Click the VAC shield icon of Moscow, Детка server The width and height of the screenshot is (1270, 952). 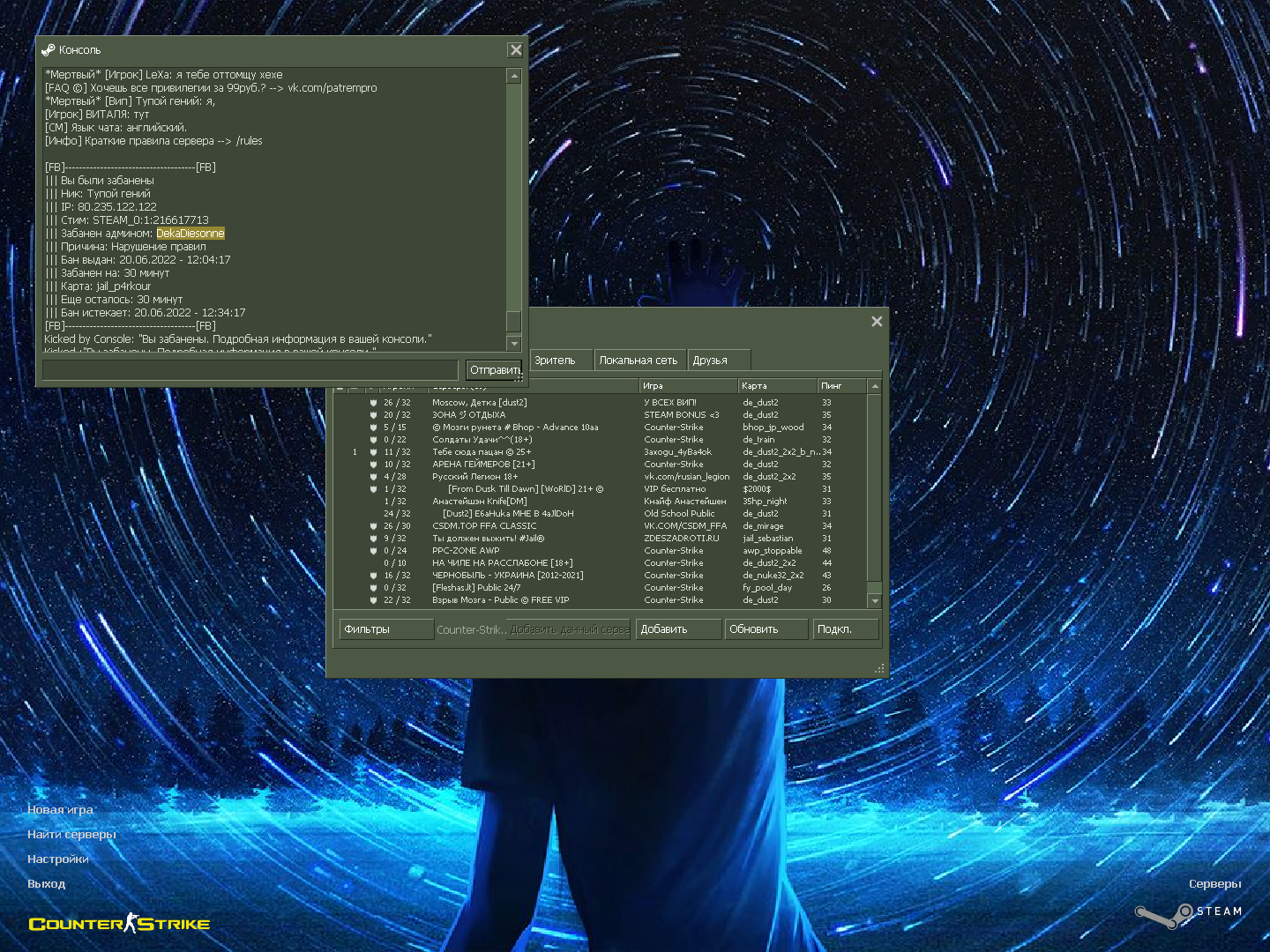pos(374,403)
